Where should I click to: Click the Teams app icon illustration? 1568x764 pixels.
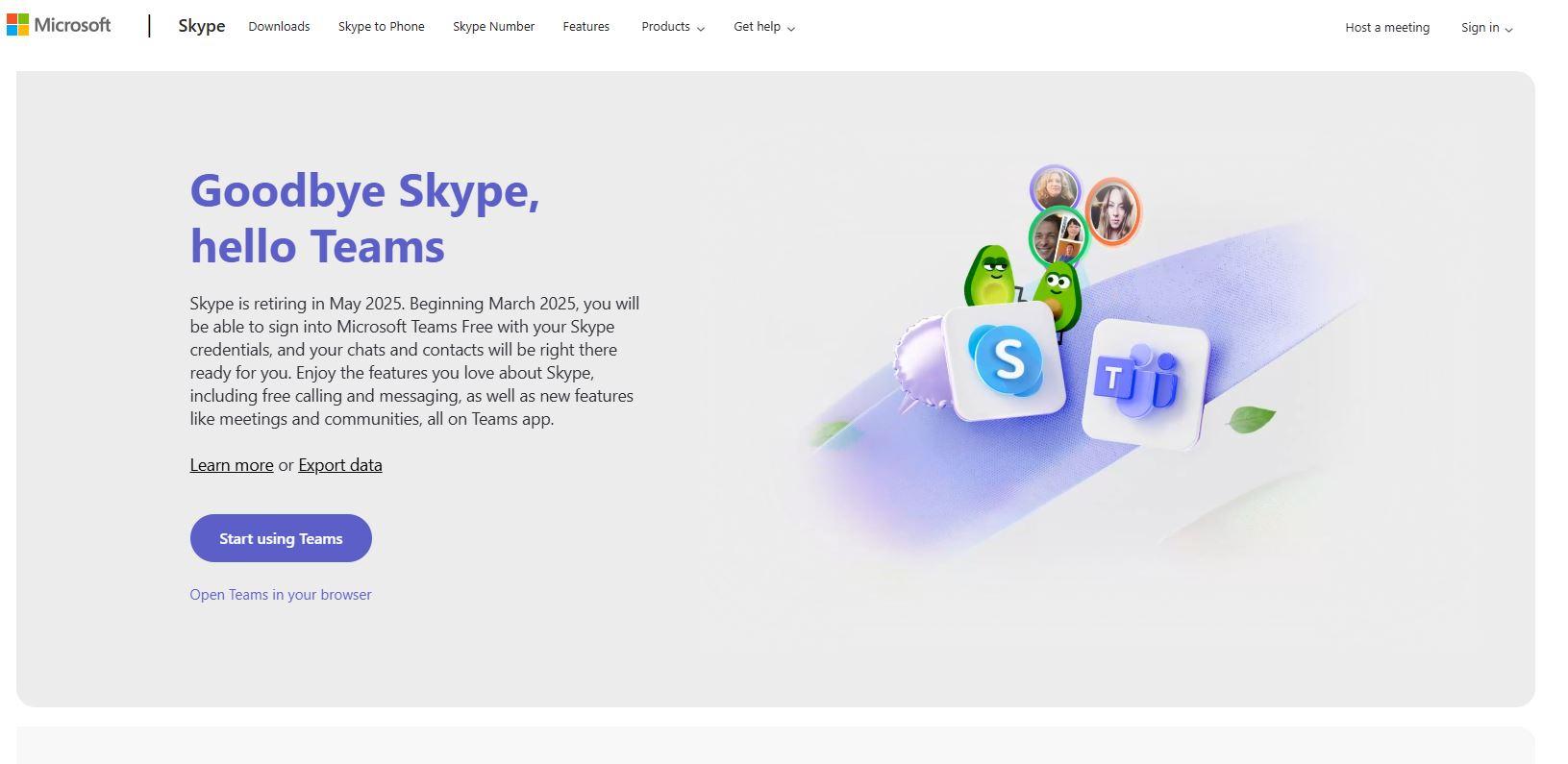point(1144,382)
